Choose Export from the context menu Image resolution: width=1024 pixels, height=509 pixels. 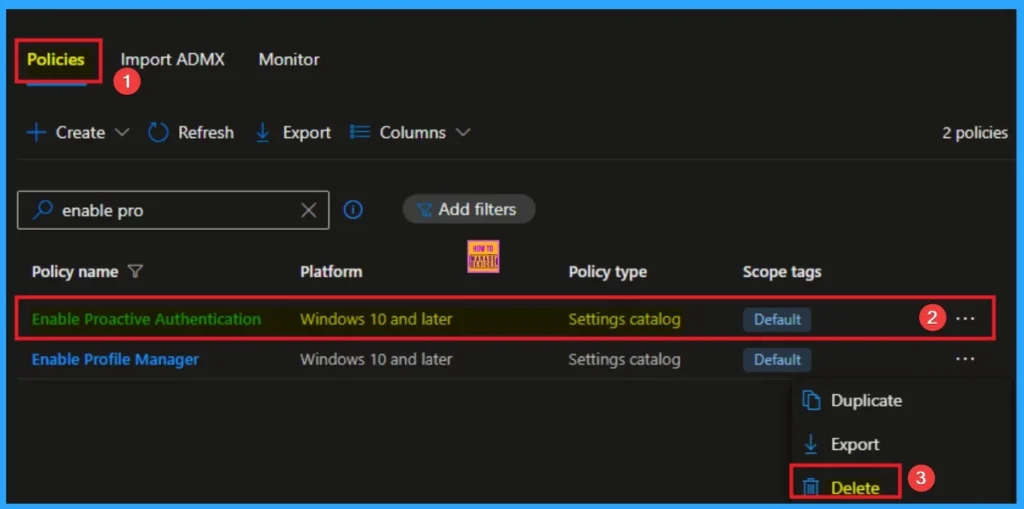(x=855, y=445)
